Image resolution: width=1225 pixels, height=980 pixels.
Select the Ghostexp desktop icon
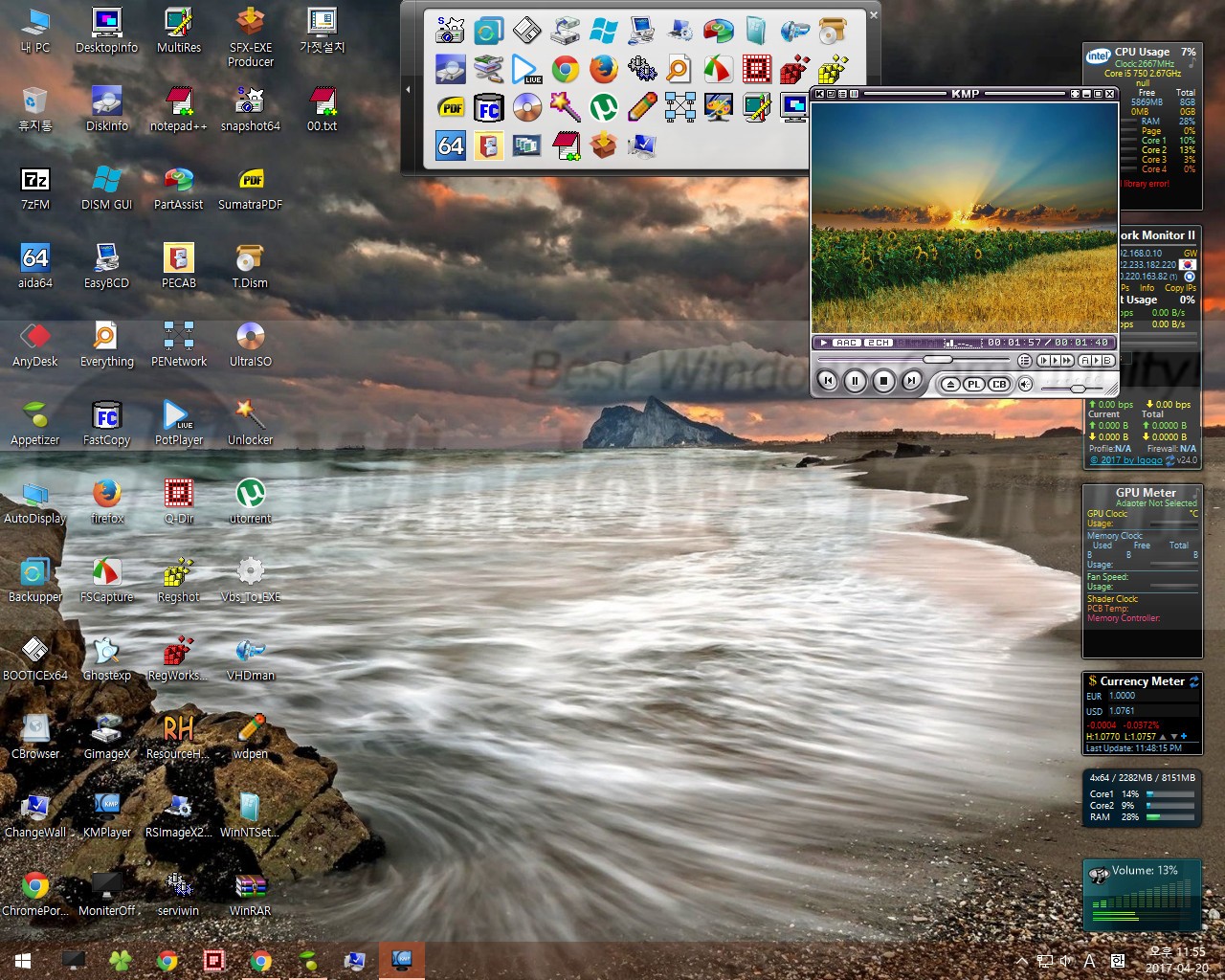click(x=106, y=658)
